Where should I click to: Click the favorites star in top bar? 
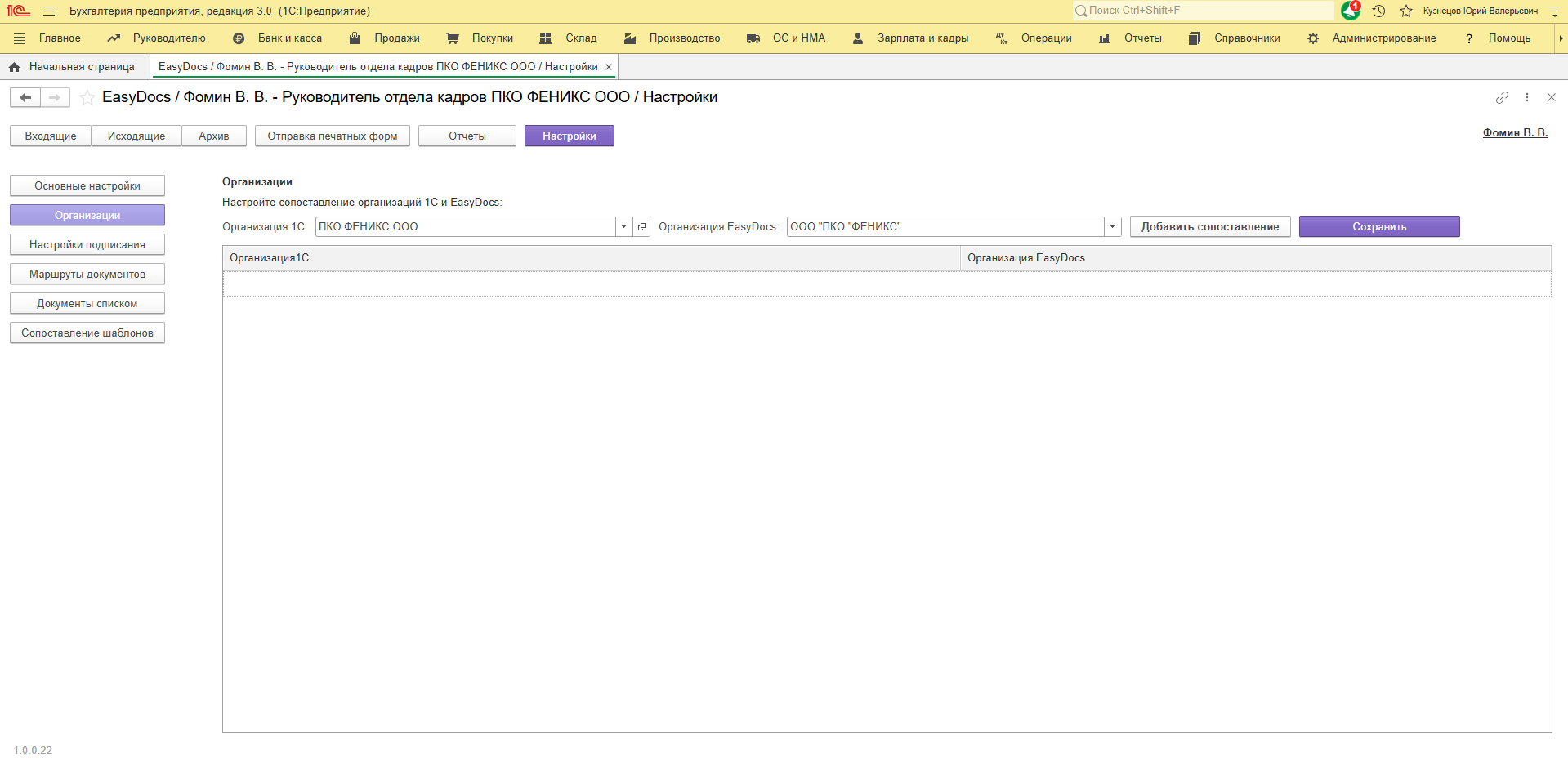pos(1406,11)
